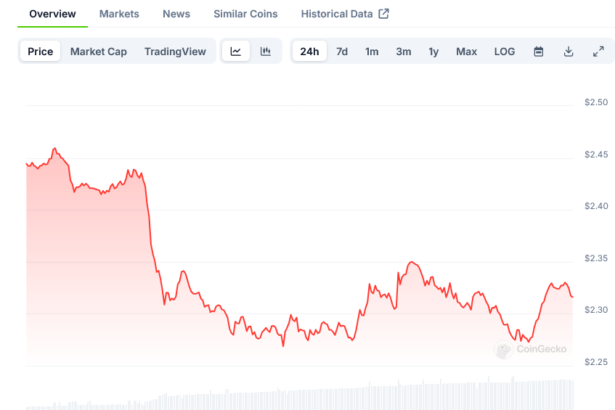Switch to candlestick chart icon
This screenshot has width=615, height=410.
click(x=265, y=51)
